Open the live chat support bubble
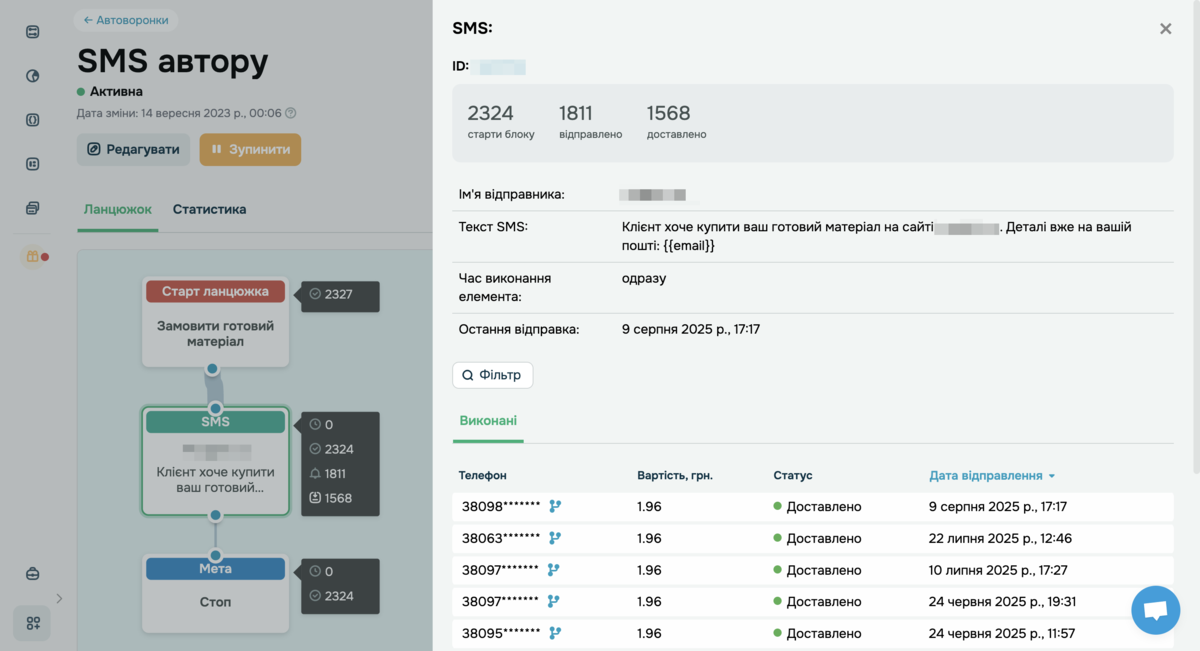This screenshot has height=651, width=1200. coord(1155,610)
